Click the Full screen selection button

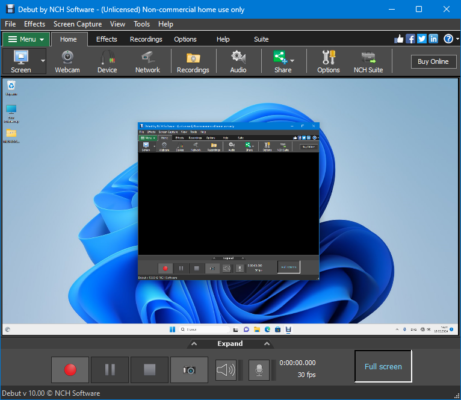(383, 366)
